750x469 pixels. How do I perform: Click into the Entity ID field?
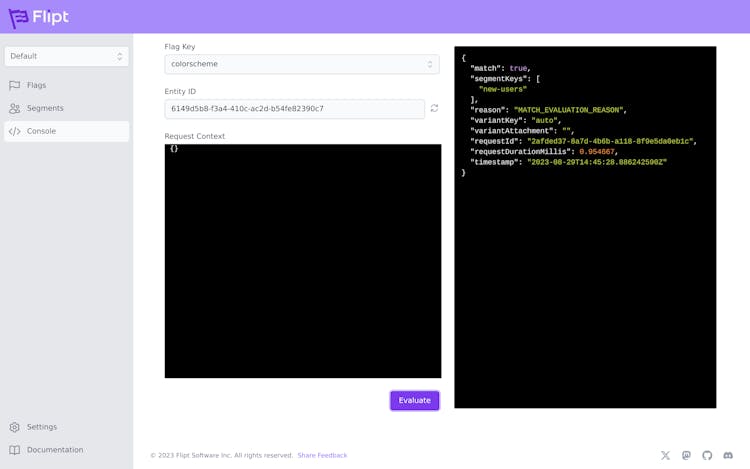294,109
